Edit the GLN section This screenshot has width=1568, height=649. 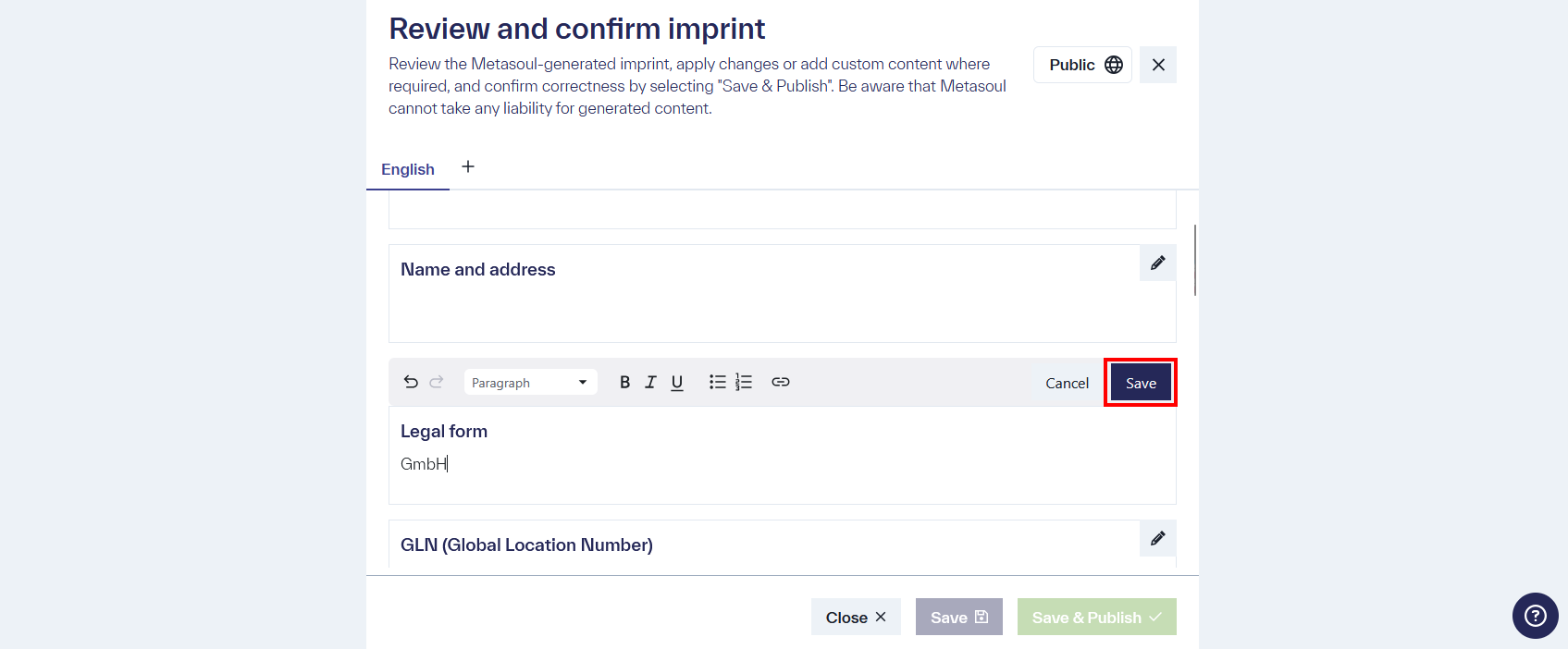(x=1157, y=538)
